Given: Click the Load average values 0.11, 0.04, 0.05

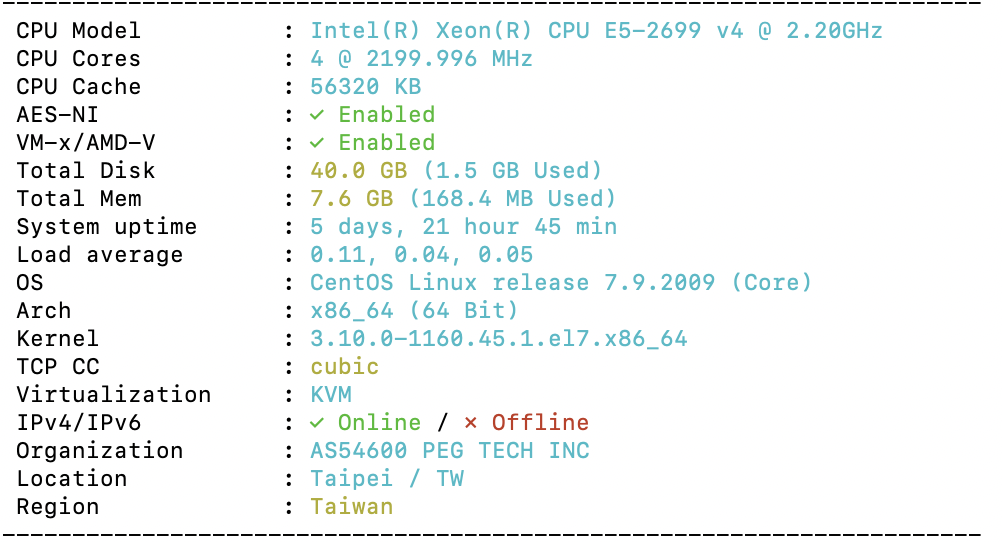Looking at the screenshot, I should (422, 255).
